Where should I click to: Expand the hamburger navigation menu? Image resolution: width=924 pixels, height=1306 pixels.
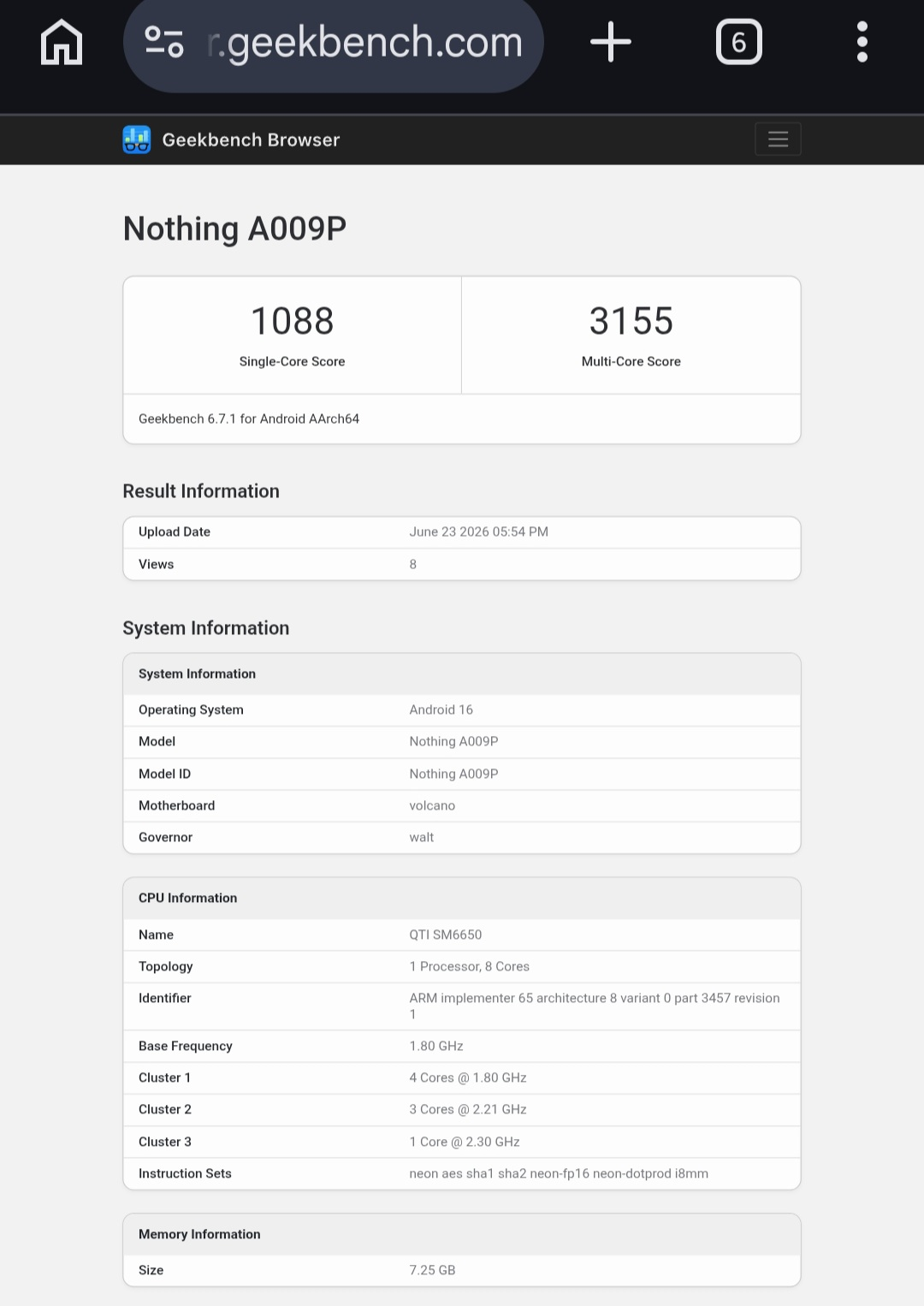778,140
